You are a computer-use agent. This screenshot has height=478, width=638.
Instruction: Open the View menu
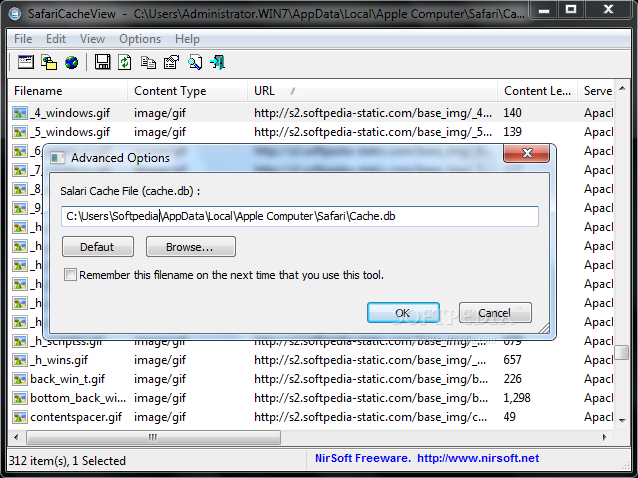[x=92, y=39]
